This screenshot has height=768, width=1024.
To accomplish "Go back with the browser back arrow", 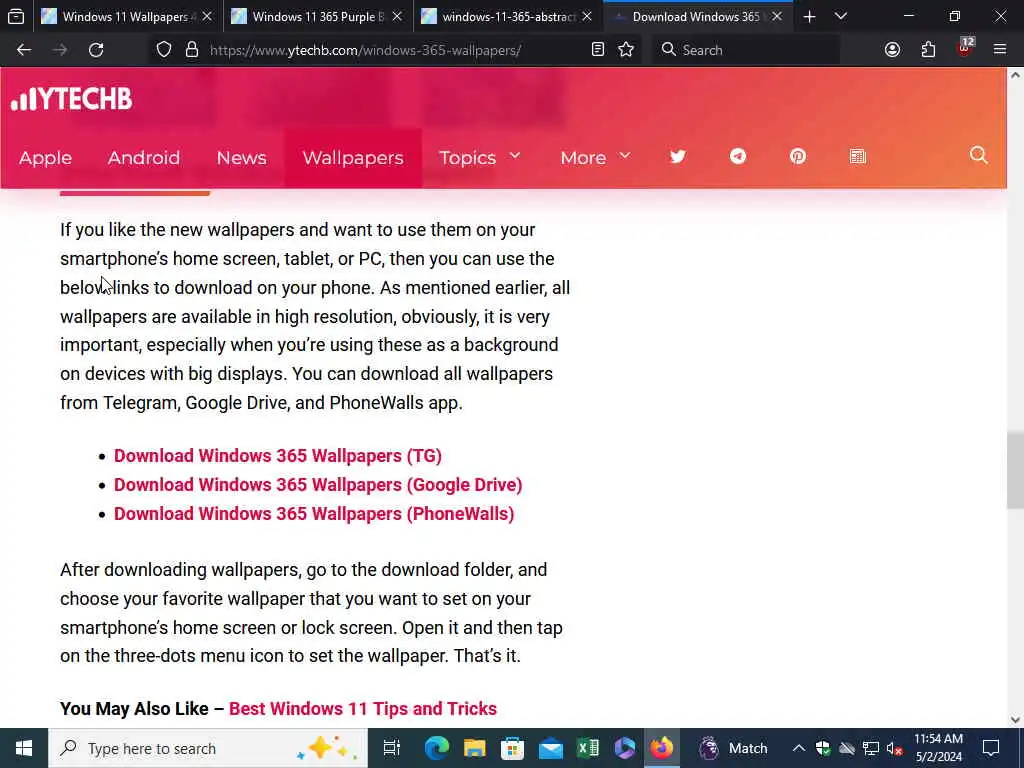I will point(24,50).
